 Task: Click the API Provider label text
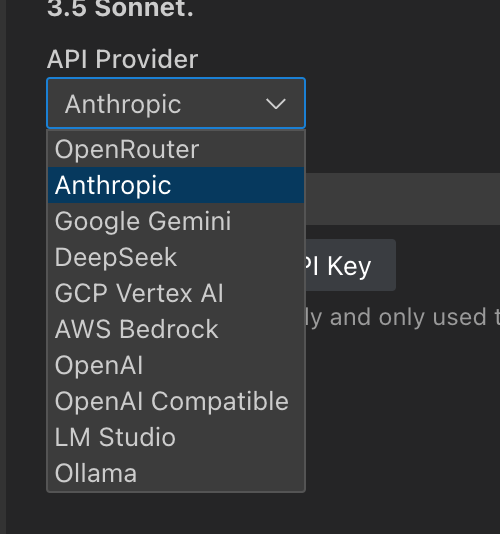tap(122, 59)
